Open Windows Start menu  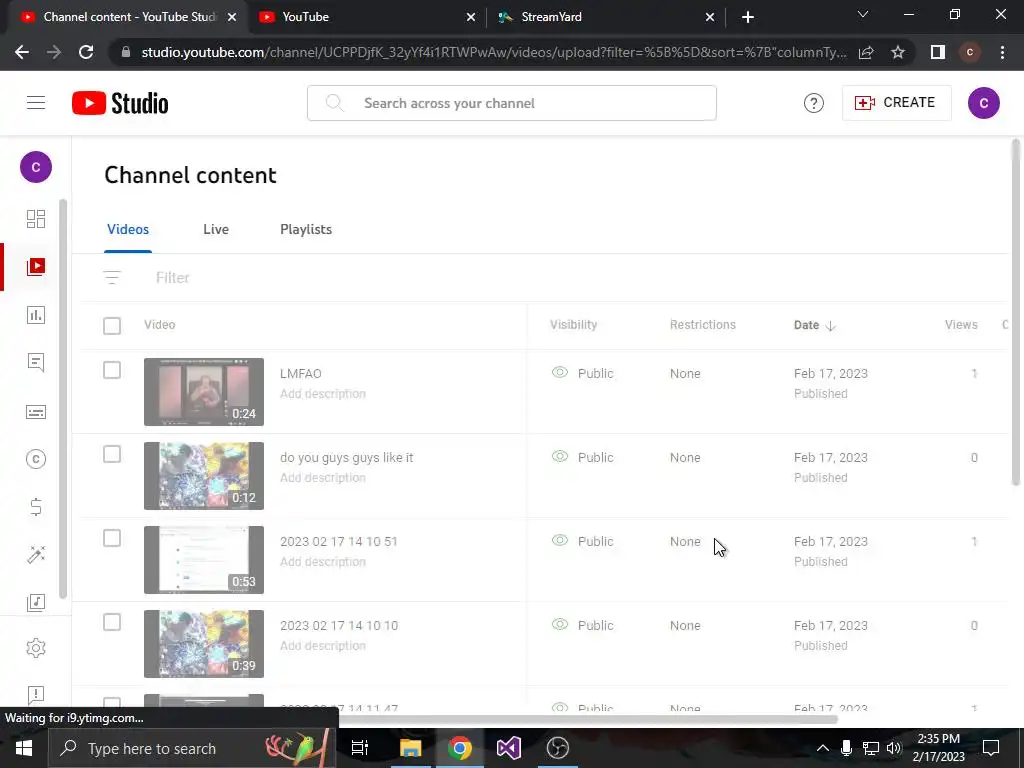tap(24, 748)
